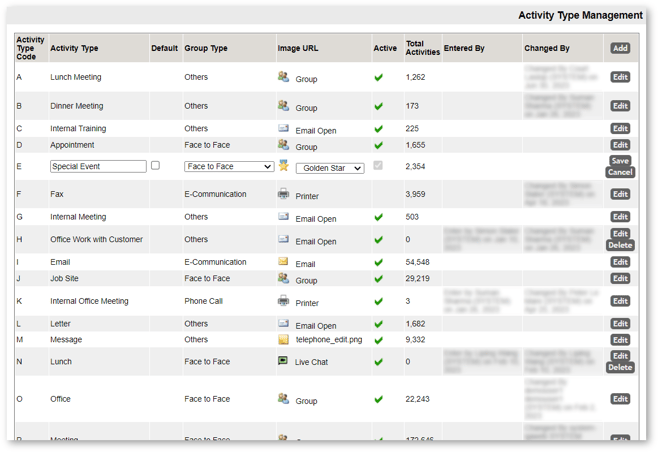Viewport: 658px width, 452px height.
Task: Click the telephone_edit.png icon in Message row
Action: click(x=283, y=340)
